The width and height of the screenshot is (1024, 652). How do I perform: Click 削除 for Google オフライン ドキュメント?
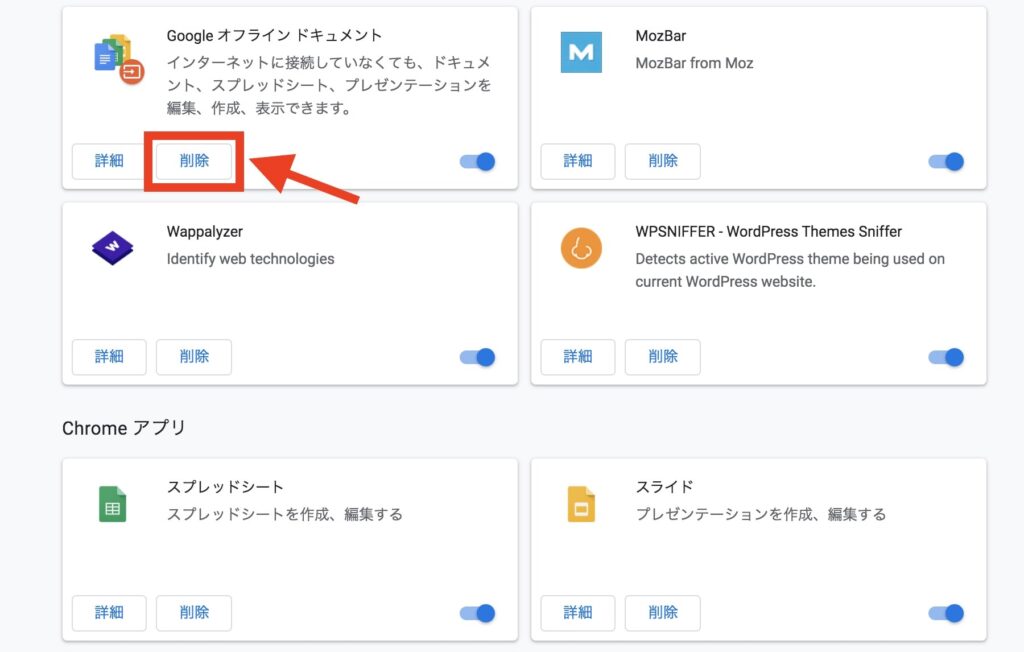[x=194, y=161]
